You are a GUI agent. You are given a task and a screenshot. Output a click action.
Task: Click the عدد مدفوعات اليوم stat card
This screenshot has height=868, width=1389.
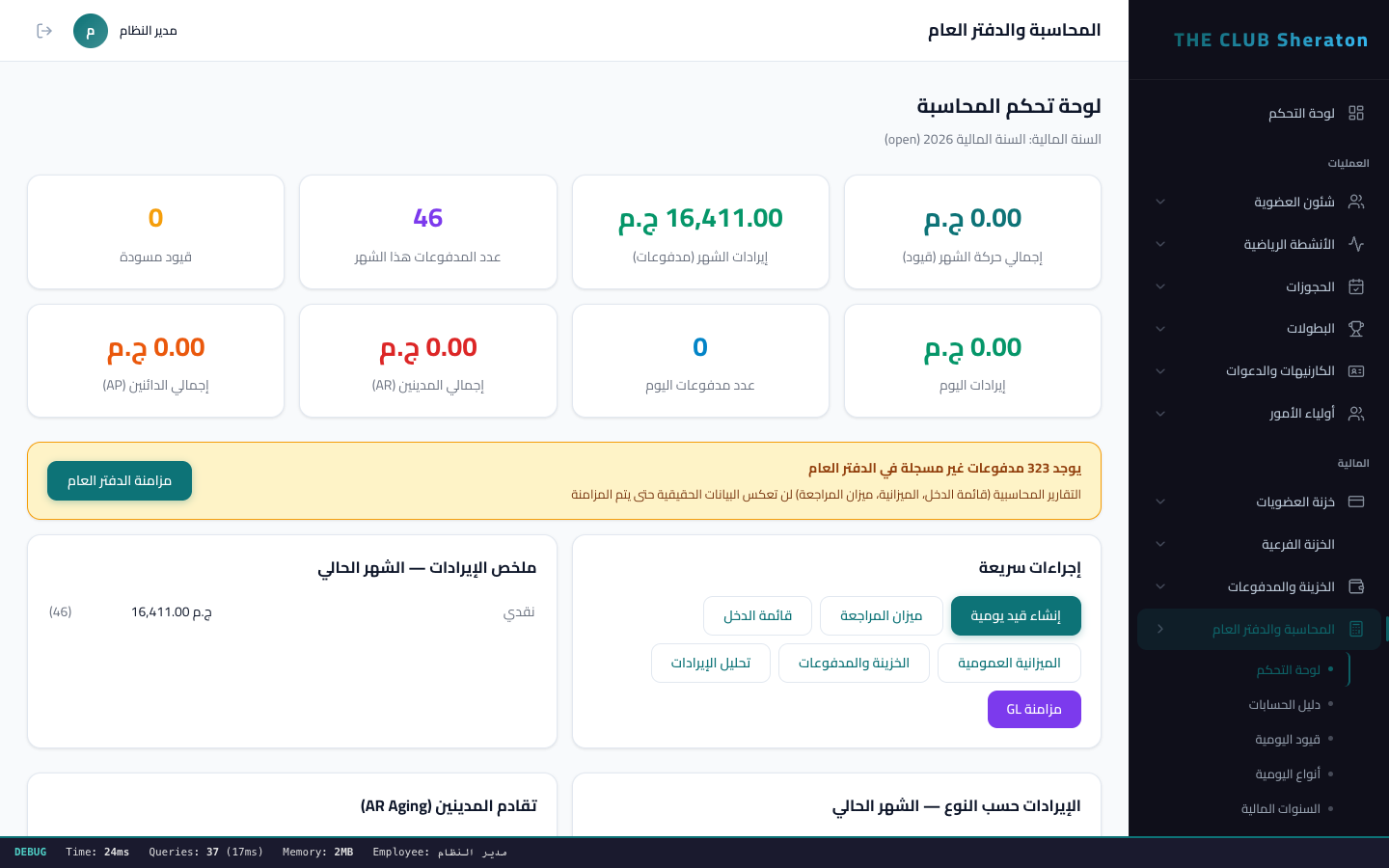pyautogui.click(x=700, y=361)
